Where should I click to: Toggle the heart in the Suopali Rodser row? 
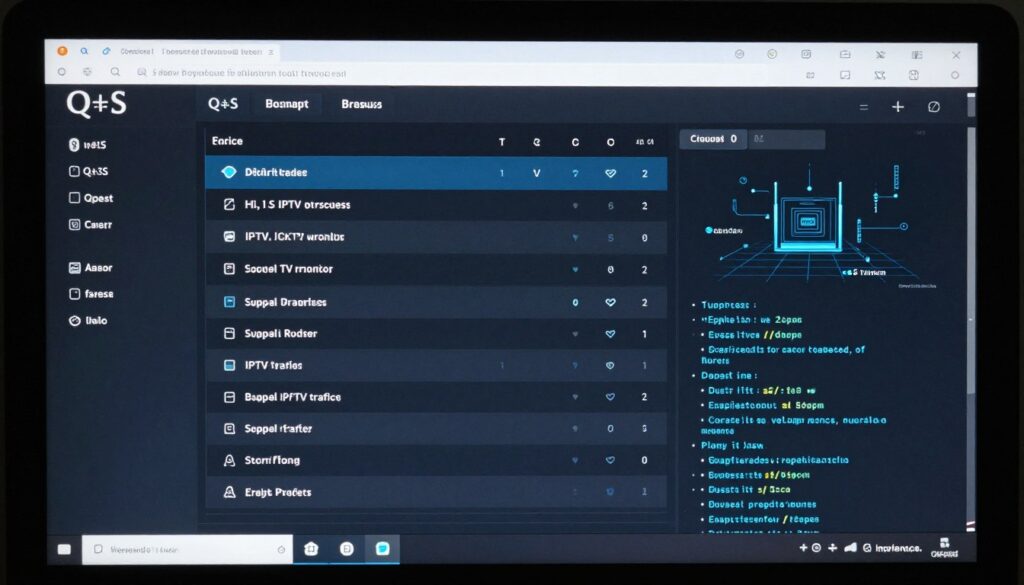pos(610,334)
